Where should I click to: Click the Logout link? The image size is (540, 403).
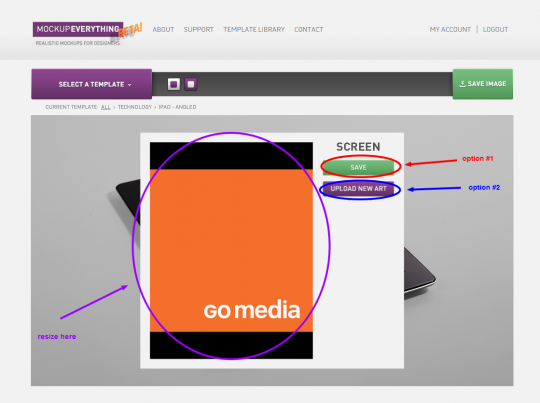495,30
